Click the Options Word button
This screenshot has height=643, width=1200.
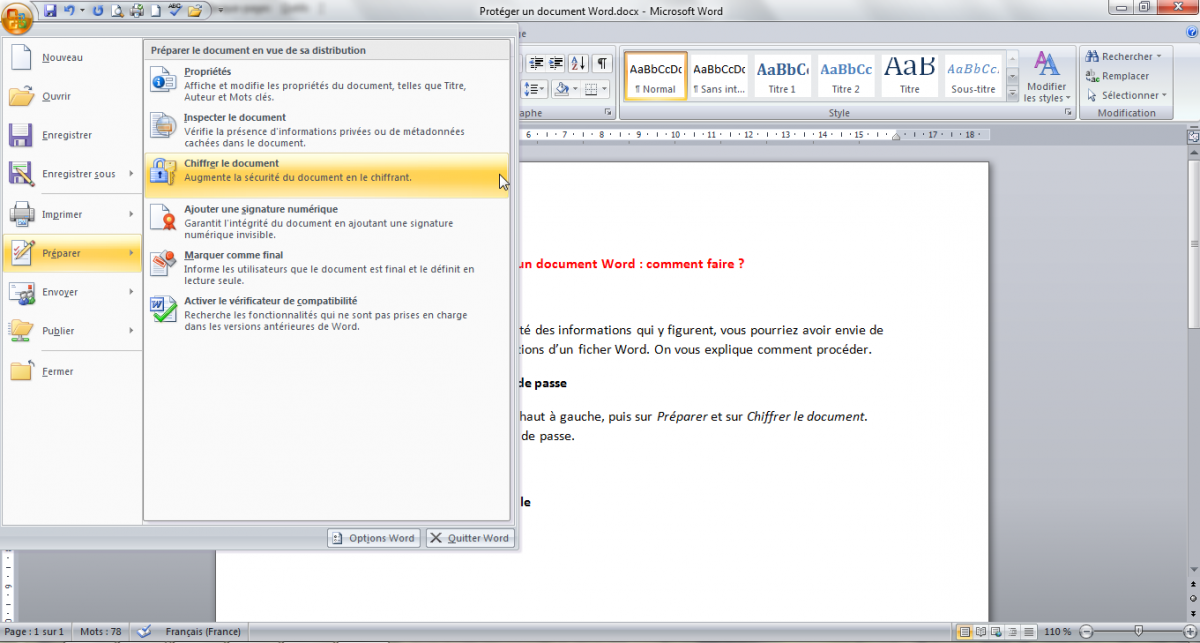[373, 538]
